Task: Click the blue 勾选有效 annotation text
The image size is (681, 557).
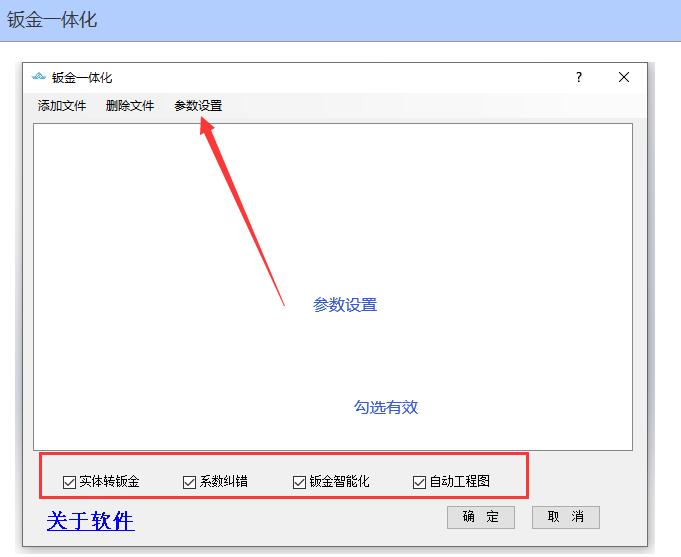Action: 385,407
